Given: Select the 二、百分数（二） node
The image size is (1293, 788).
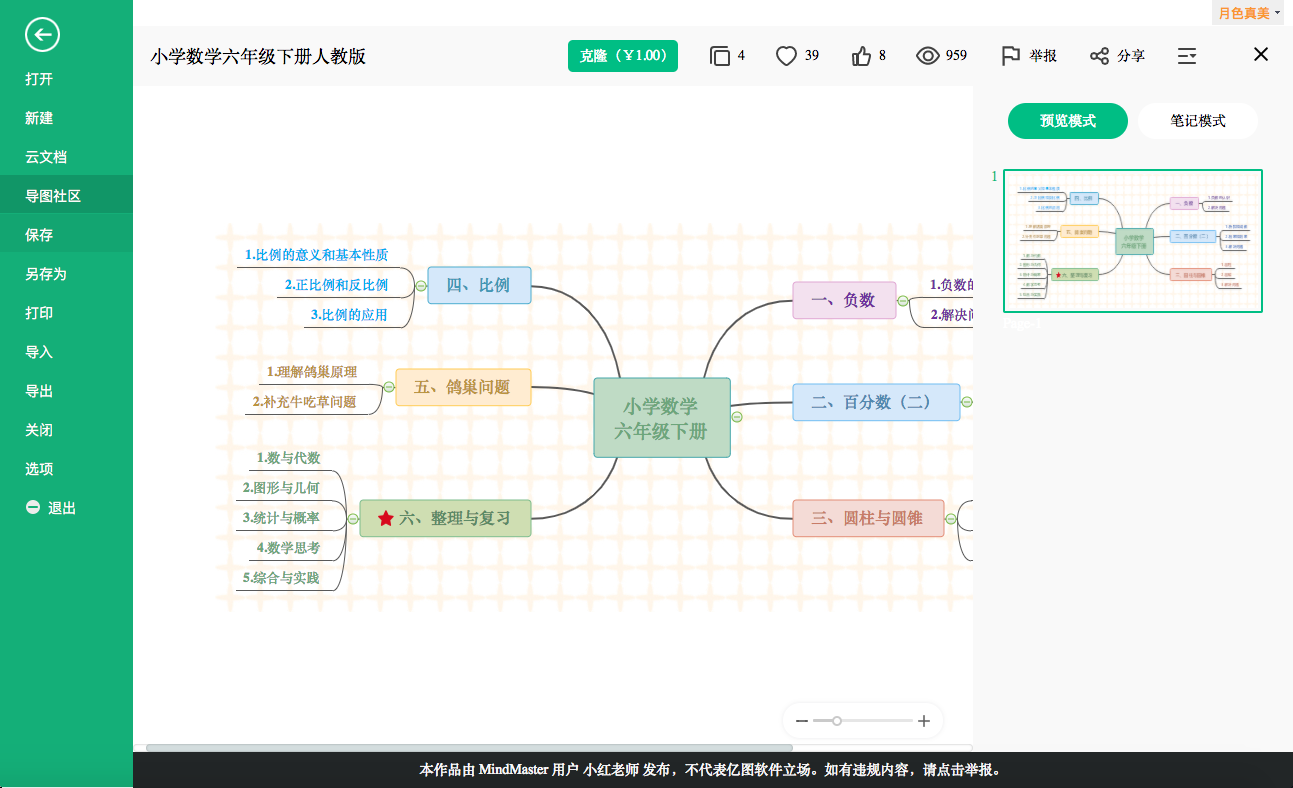Looking at the screenshot, I should point(876,402).
